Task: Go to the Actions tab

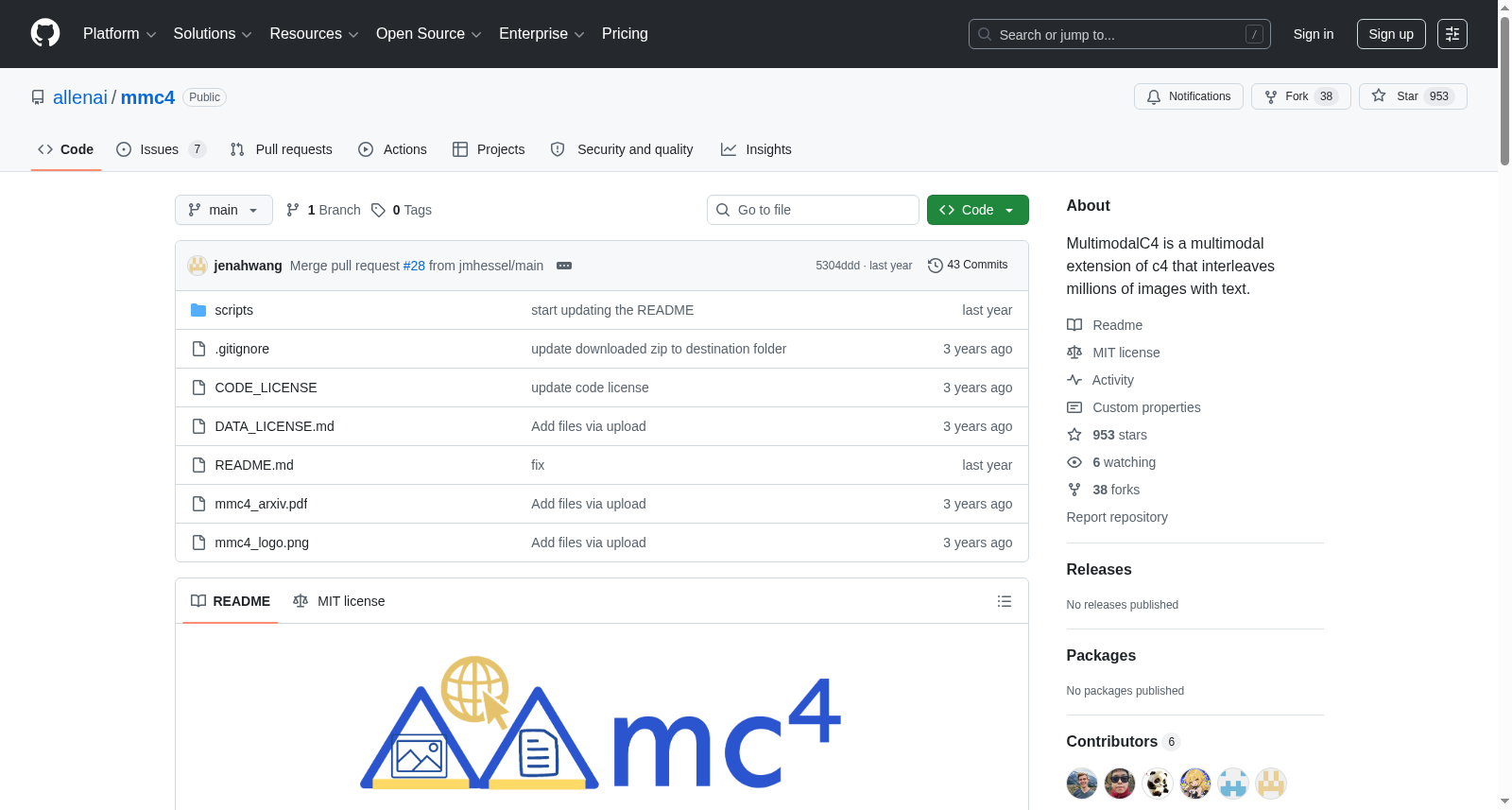Action: [393, 149]
